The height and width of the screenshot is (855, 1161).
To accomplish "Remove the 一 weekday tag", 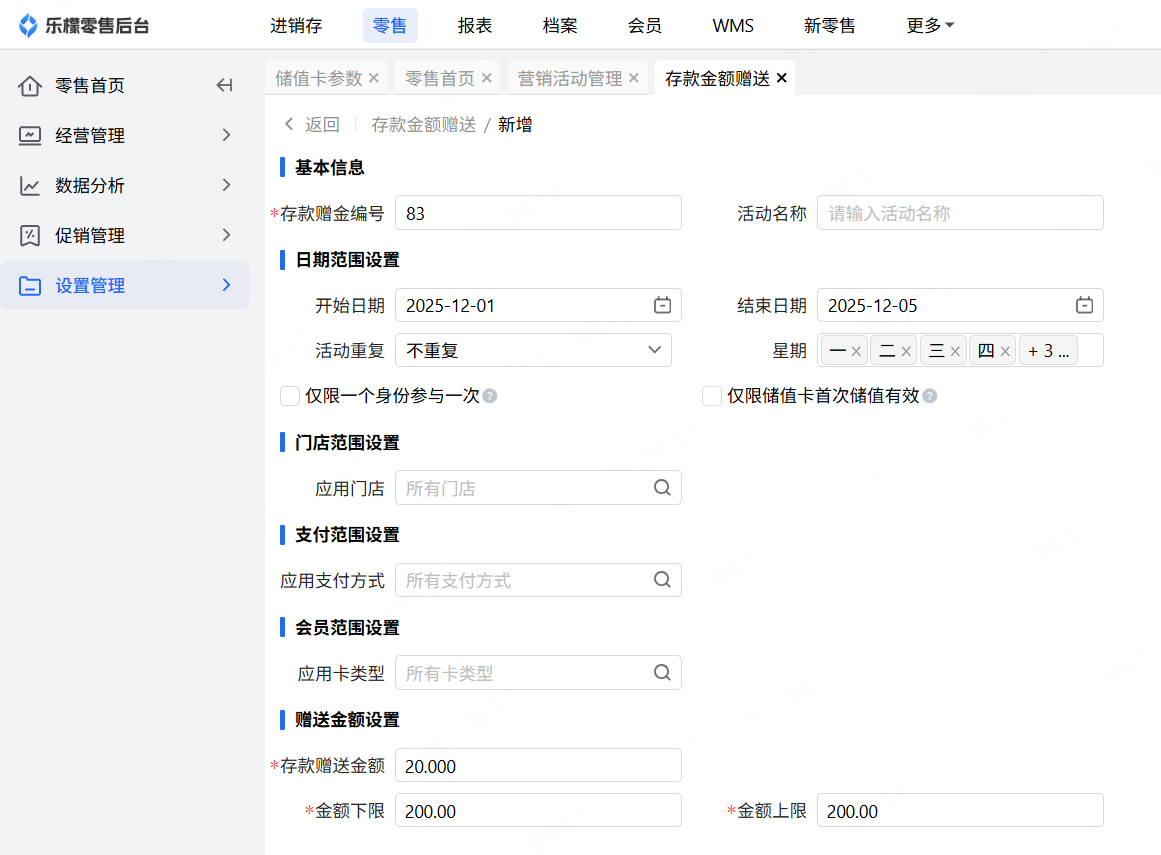I will coord(856,352).
